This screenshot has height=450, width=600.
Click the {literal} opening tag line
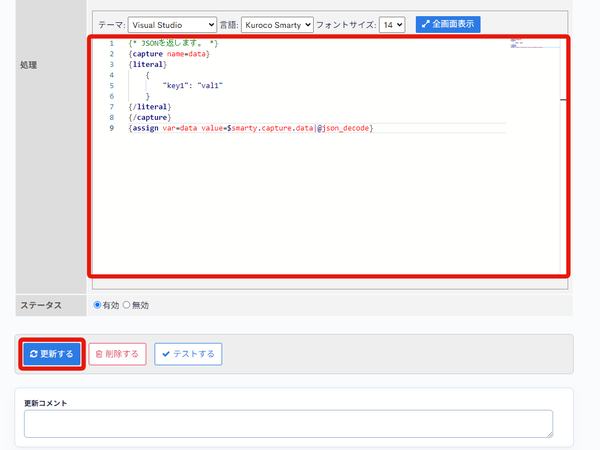pyautogui.click(x=148, y=64)
